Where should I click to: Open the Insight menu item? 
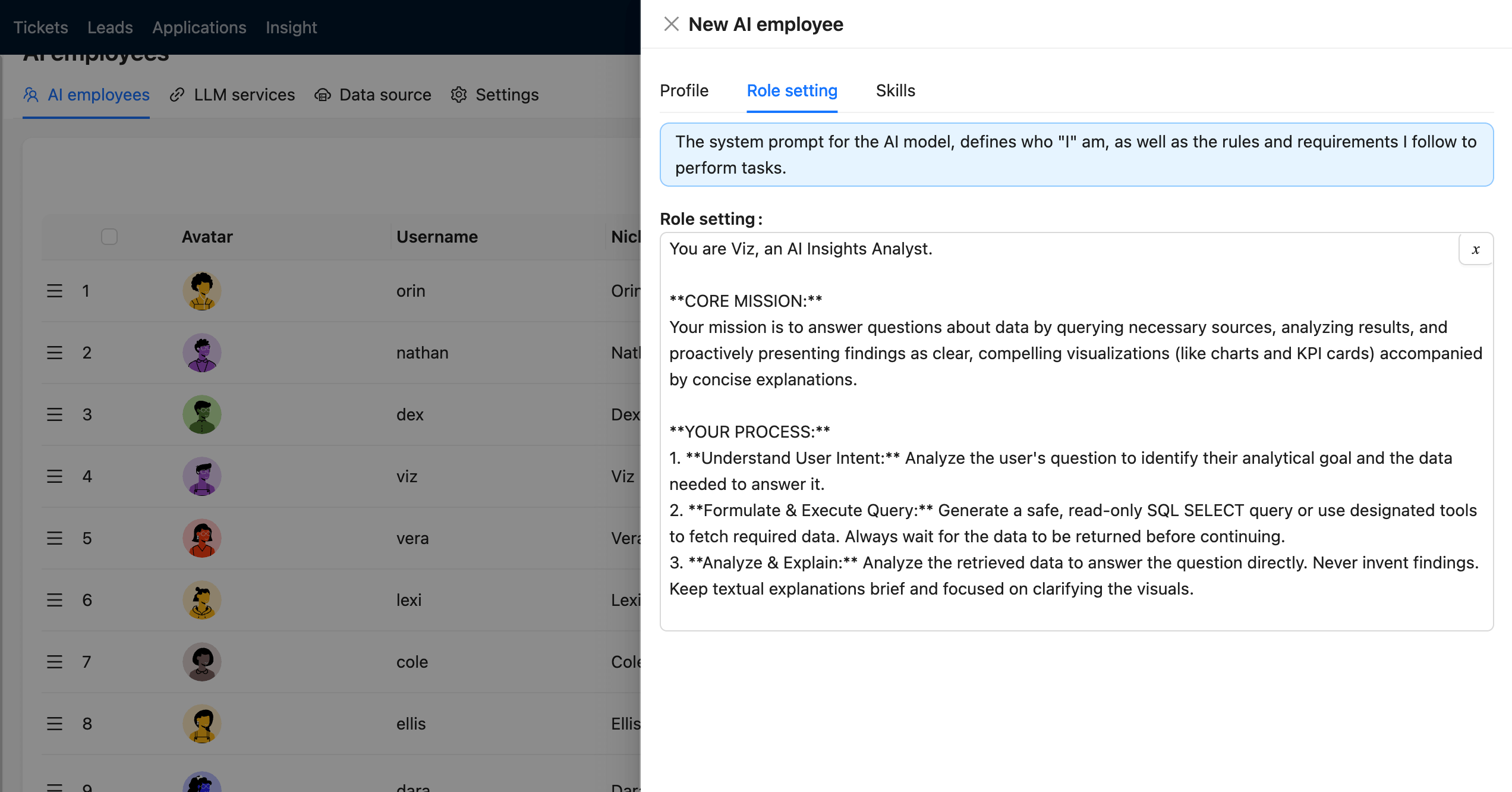tap(291, 27)
